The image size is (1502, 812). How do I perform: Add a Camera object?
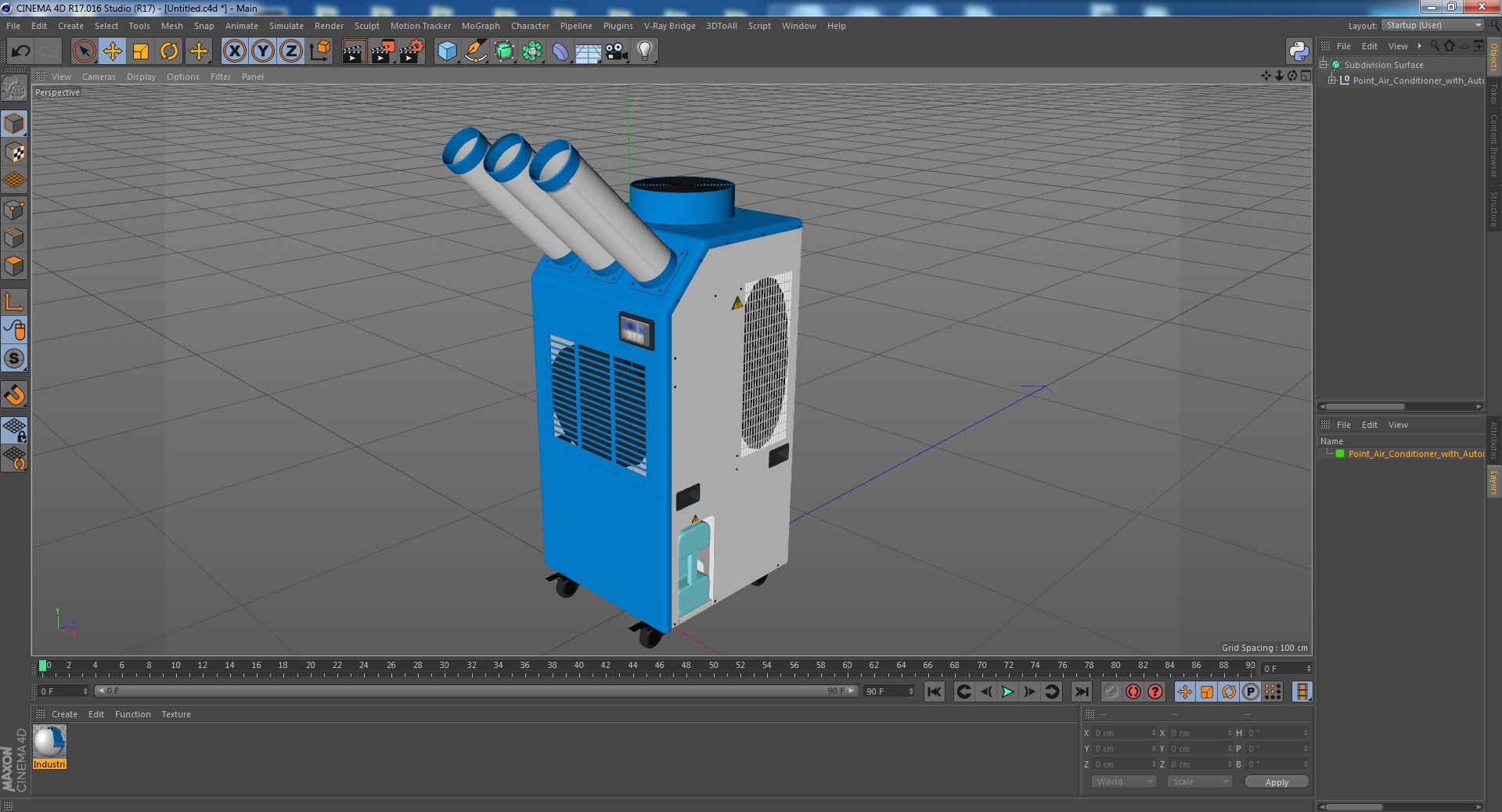tap(617, 52)
